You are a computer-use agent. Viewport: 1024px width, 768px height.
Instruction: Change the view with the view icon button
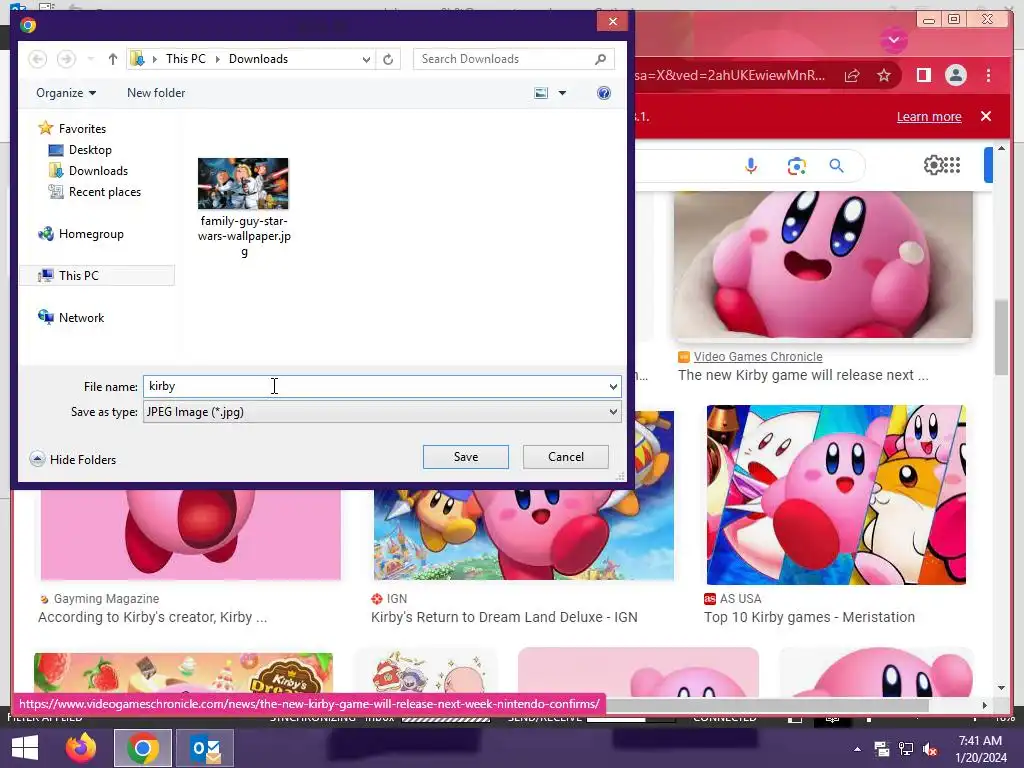point(541,93)
